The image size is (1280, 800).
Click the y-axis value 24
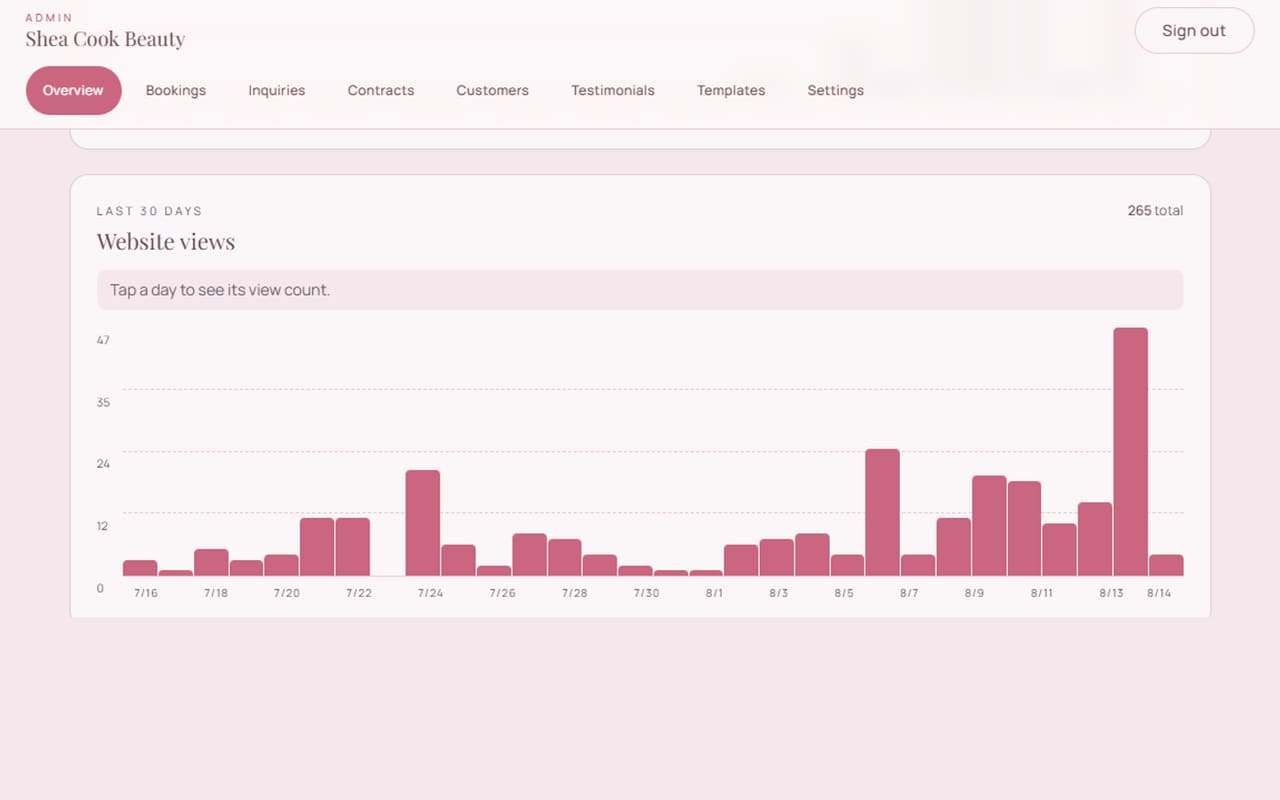point(103,464)
